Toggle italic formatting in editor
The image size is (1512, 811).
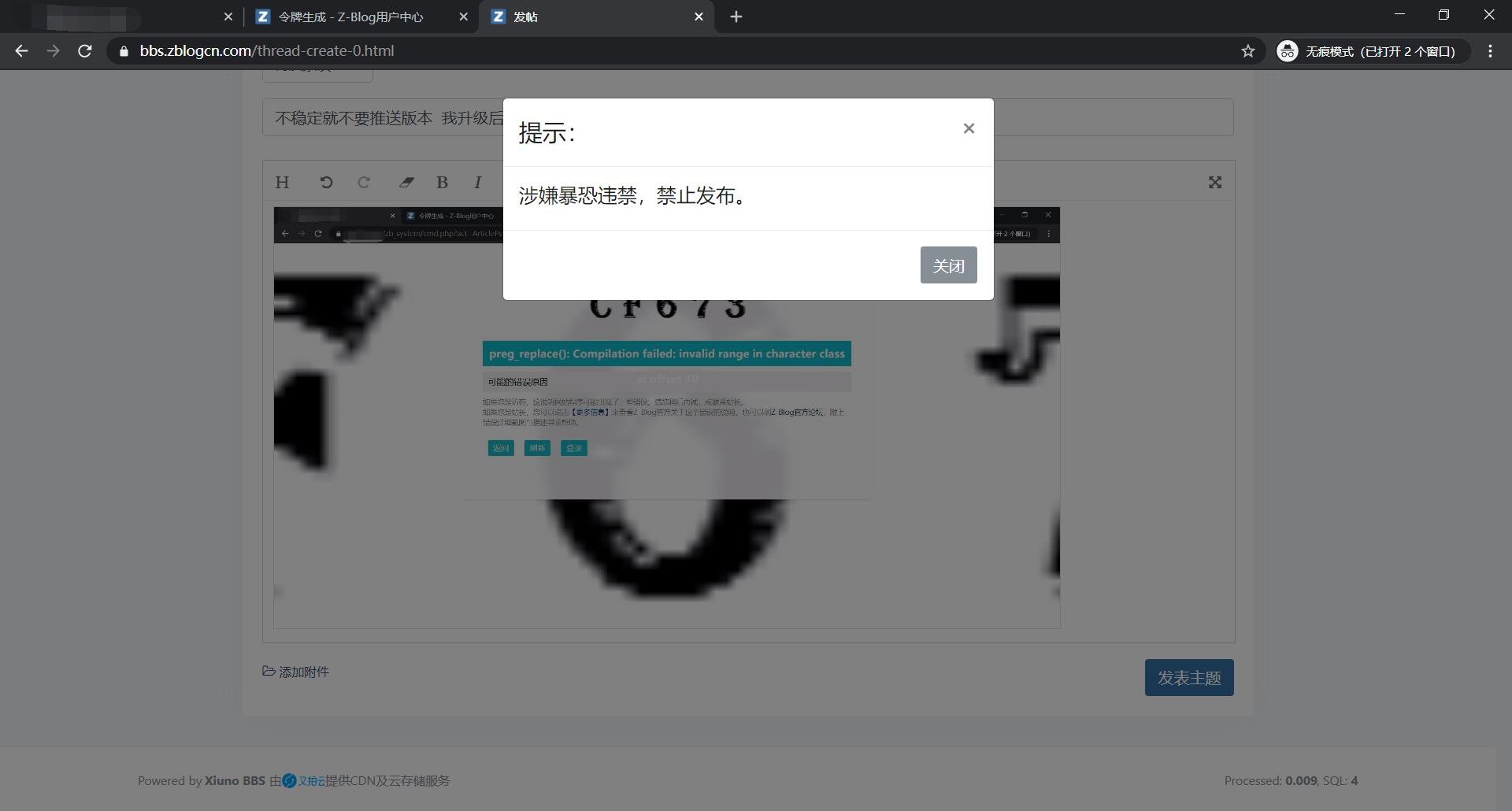pos(478,183)
